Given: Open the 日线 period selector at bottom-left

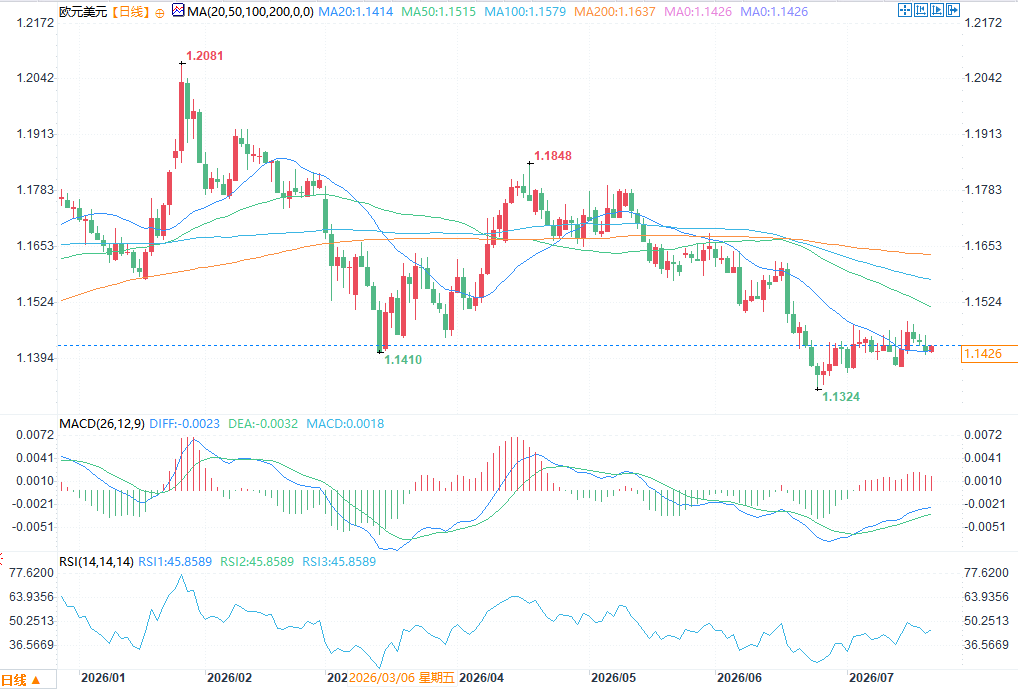Looking at the screenshot, I should pyautogui.click(x=21, y=680).
